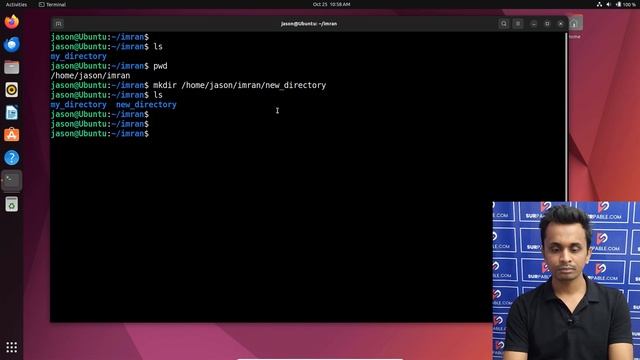Open the Home folder desktop icon
Viewport: 640px width, 360px height.
pos(574,27)
